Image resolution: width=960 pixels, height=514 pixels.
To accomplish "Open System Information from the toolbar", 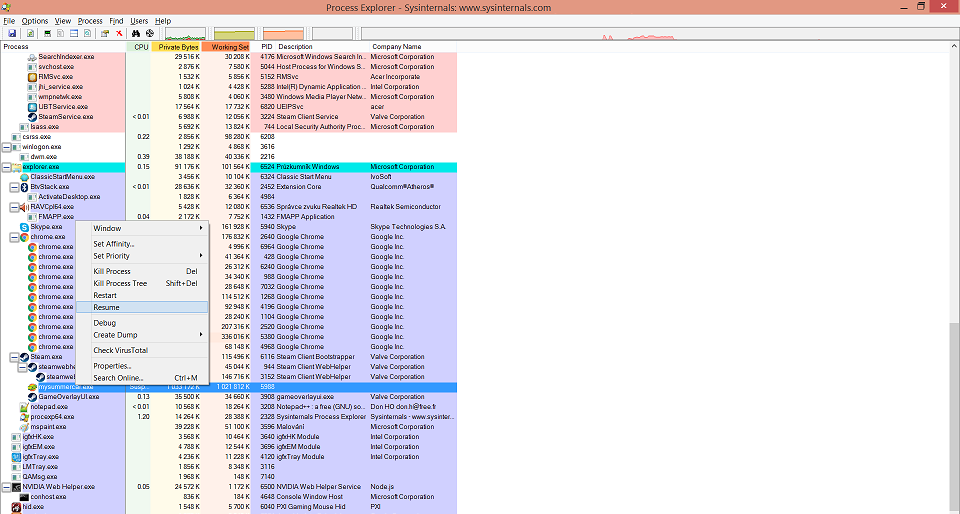I will click(47, 34).
